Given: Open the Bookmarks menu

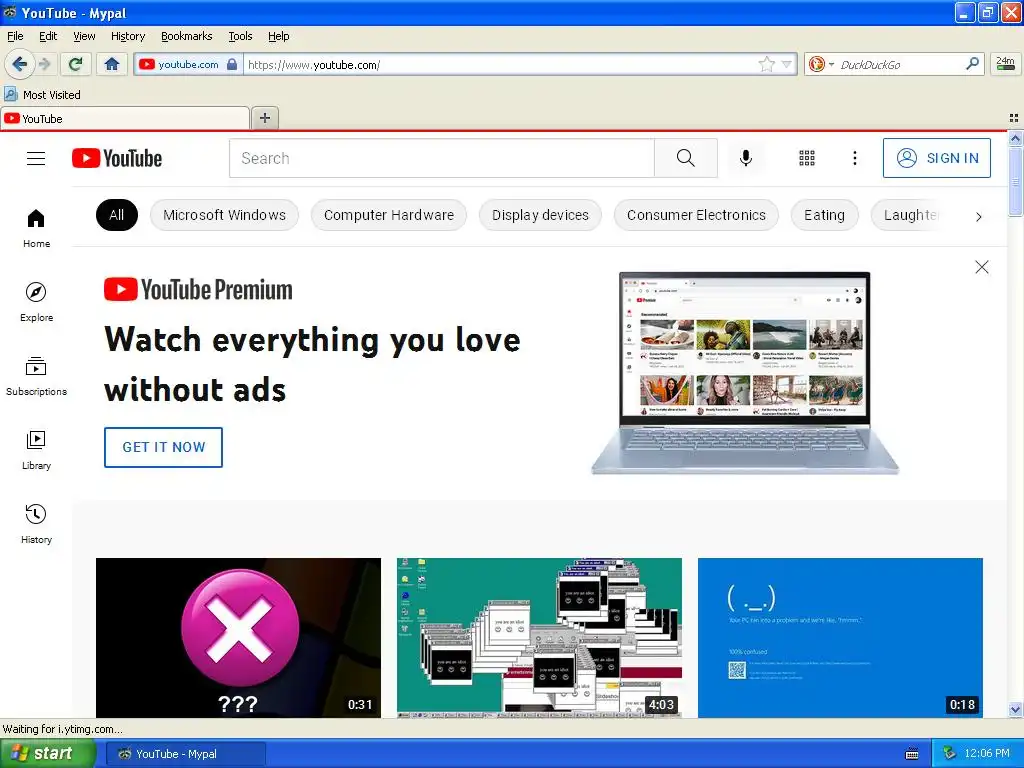Looking at the screenshot, I should [x=186, y=36].
